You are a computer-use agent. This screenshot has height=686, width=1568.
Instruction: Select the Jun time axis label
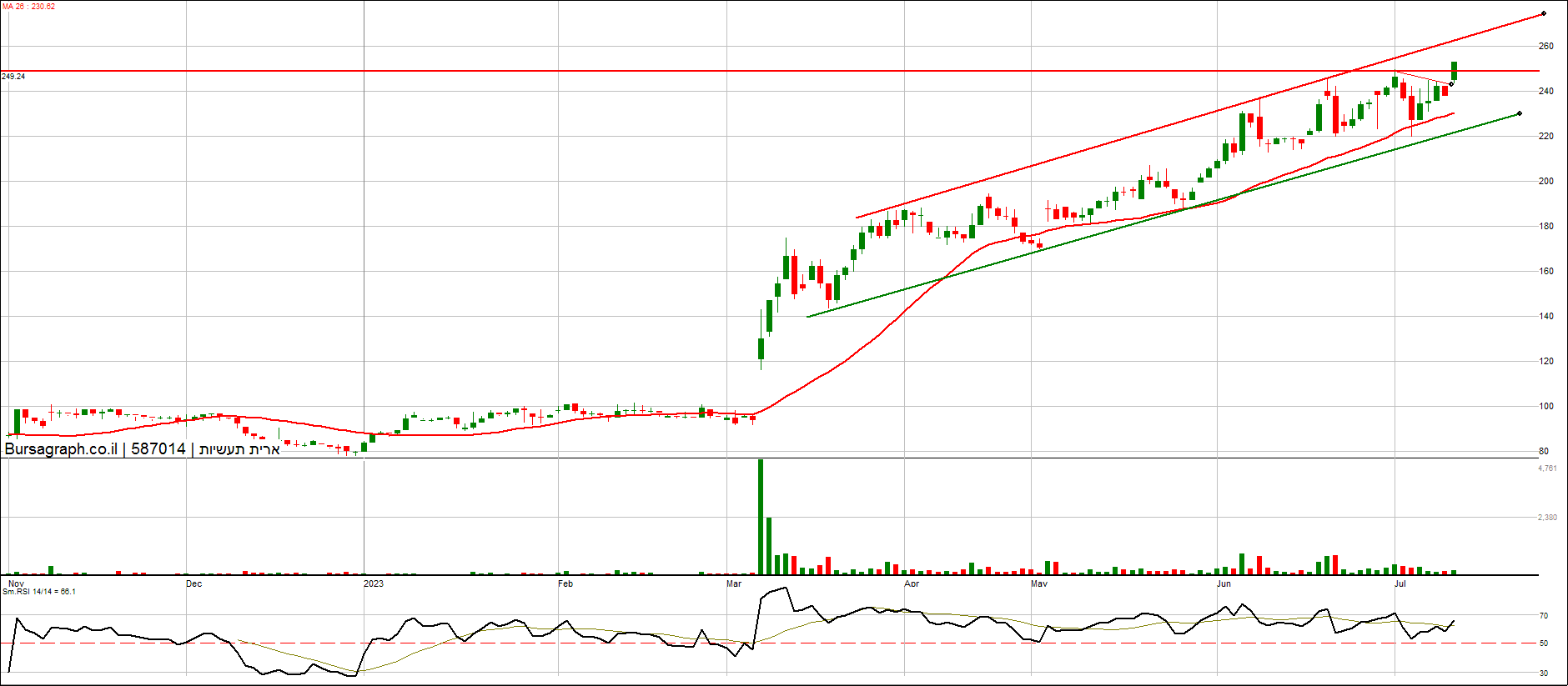pos(1224,583)
